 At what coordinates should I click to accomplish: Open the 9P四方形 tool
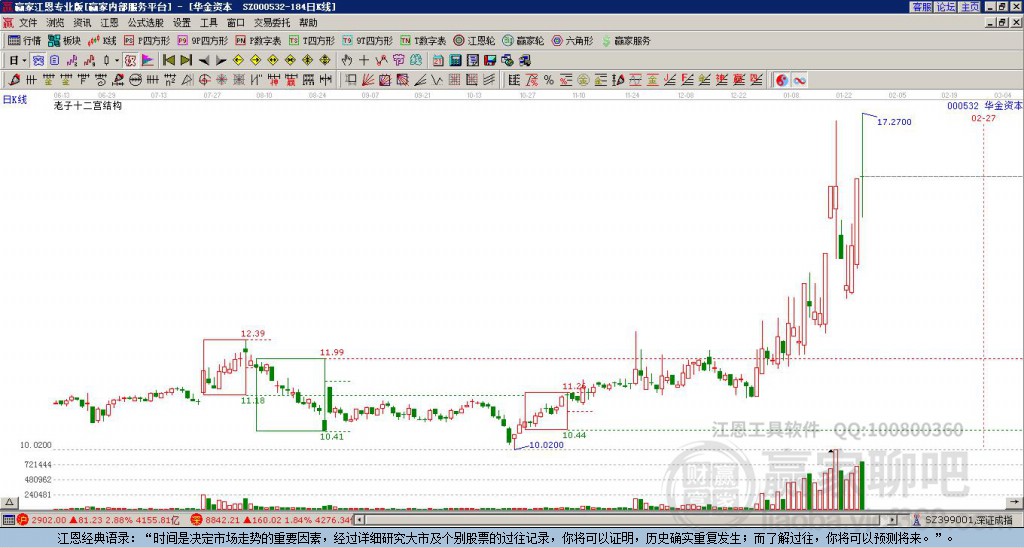[x=203, y=40]
